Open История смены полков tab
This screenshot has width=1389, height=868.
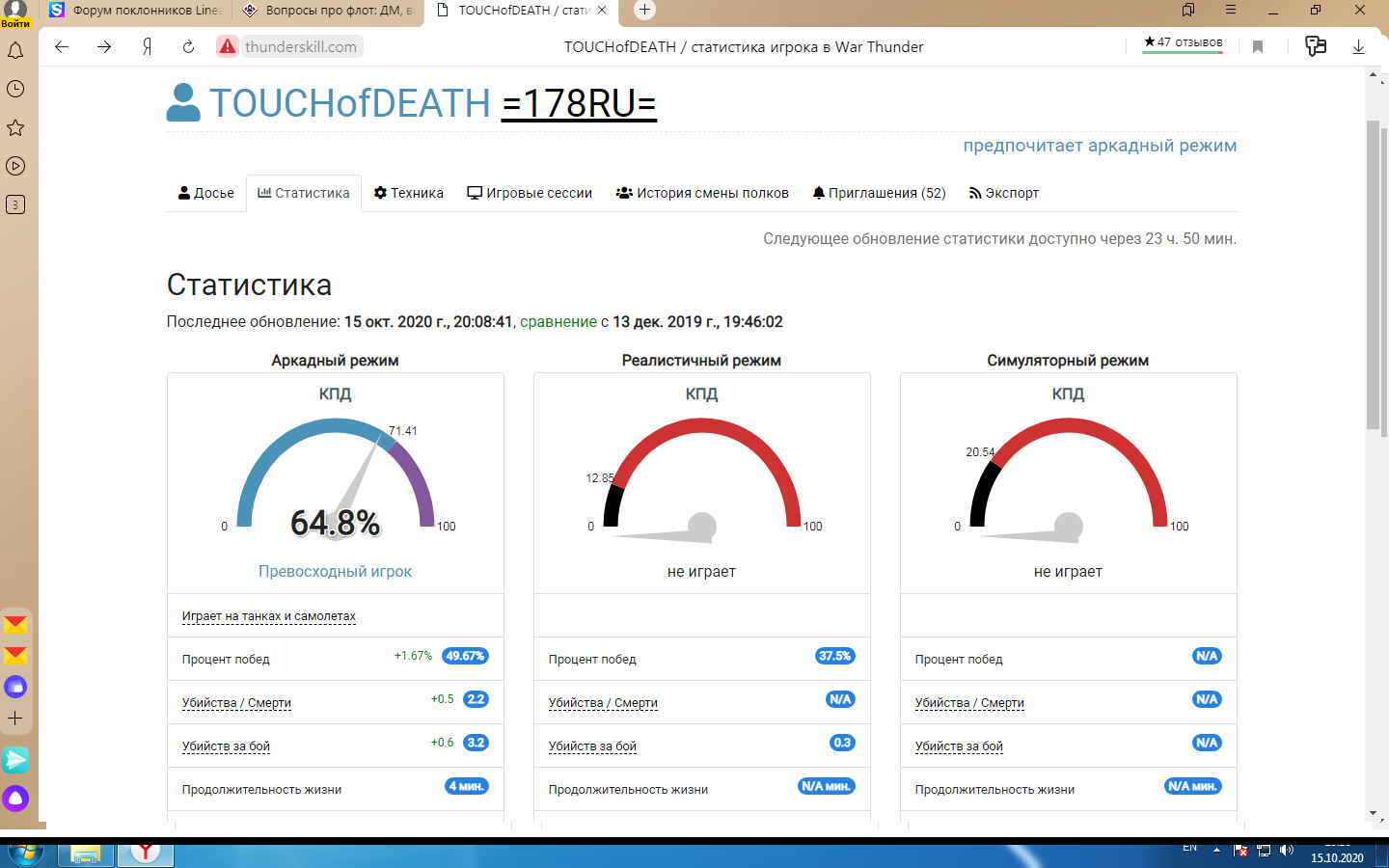pos(702,193)
